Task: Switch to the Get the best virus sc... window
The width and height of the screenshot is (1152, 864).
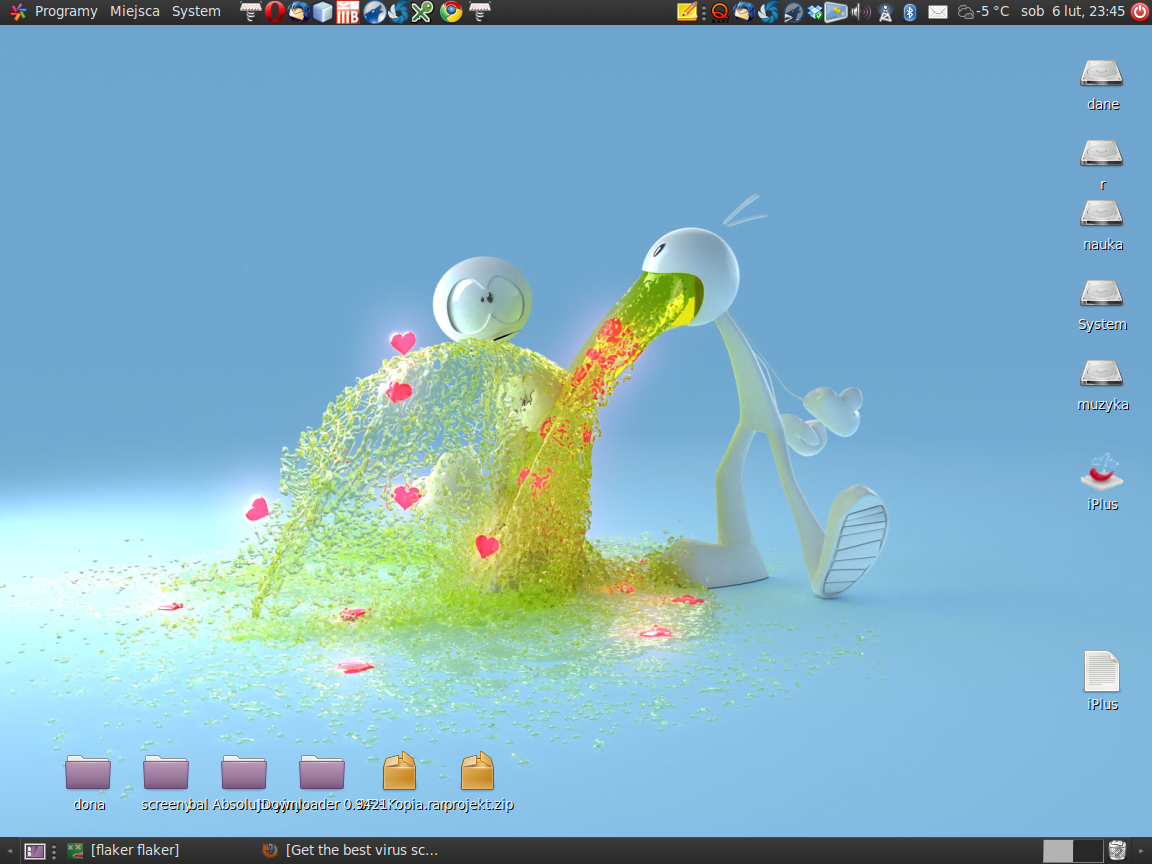Action: click(x=351, y=851)
